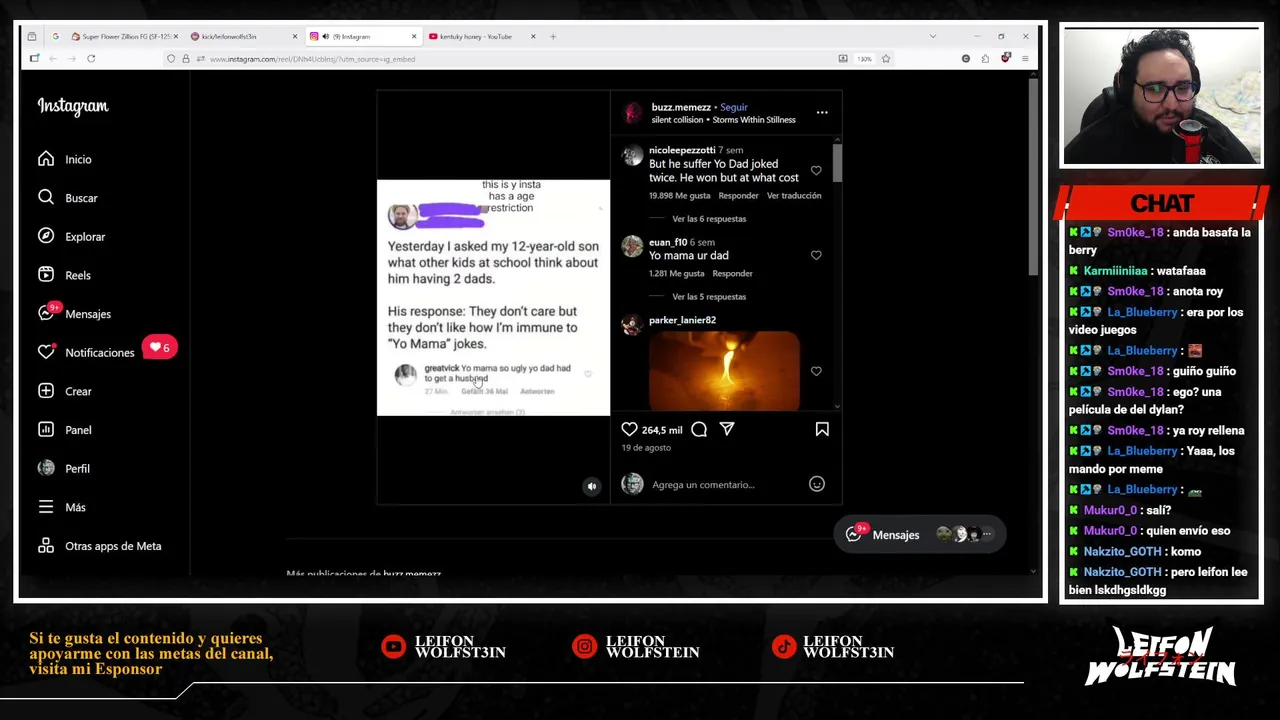Open Reels from the sidebar
The image size is (1280, 720).
pos(64,275)
